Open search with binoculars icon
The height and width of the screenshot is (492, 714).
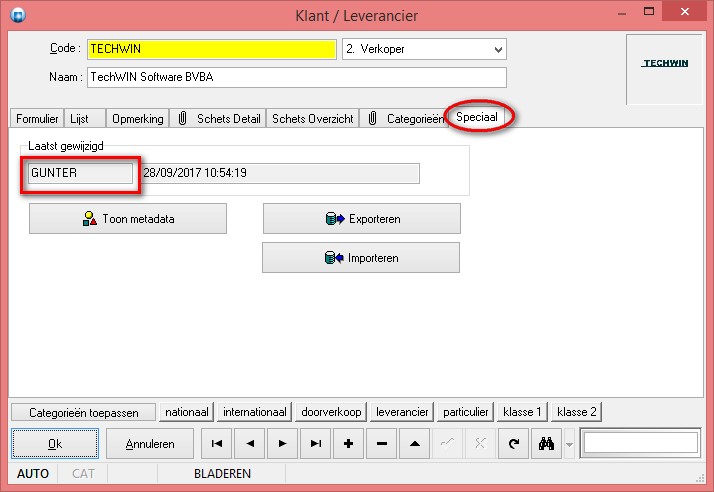[546, 443]
